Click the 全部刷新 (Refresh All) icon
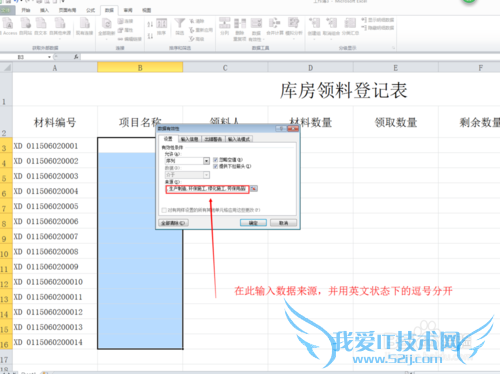The height and width of the screenshot is (374, 500). (107, 28)
